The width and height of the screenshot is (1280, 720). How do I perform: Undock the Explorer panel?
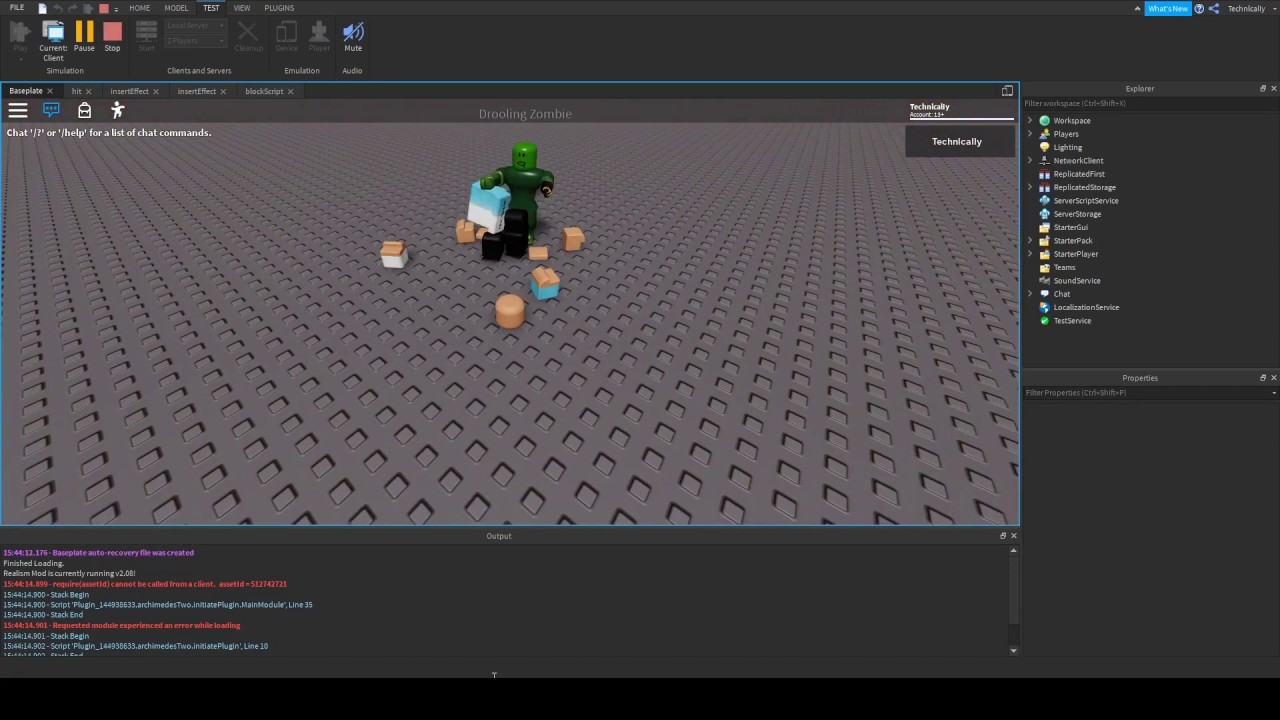point(1262,89)
